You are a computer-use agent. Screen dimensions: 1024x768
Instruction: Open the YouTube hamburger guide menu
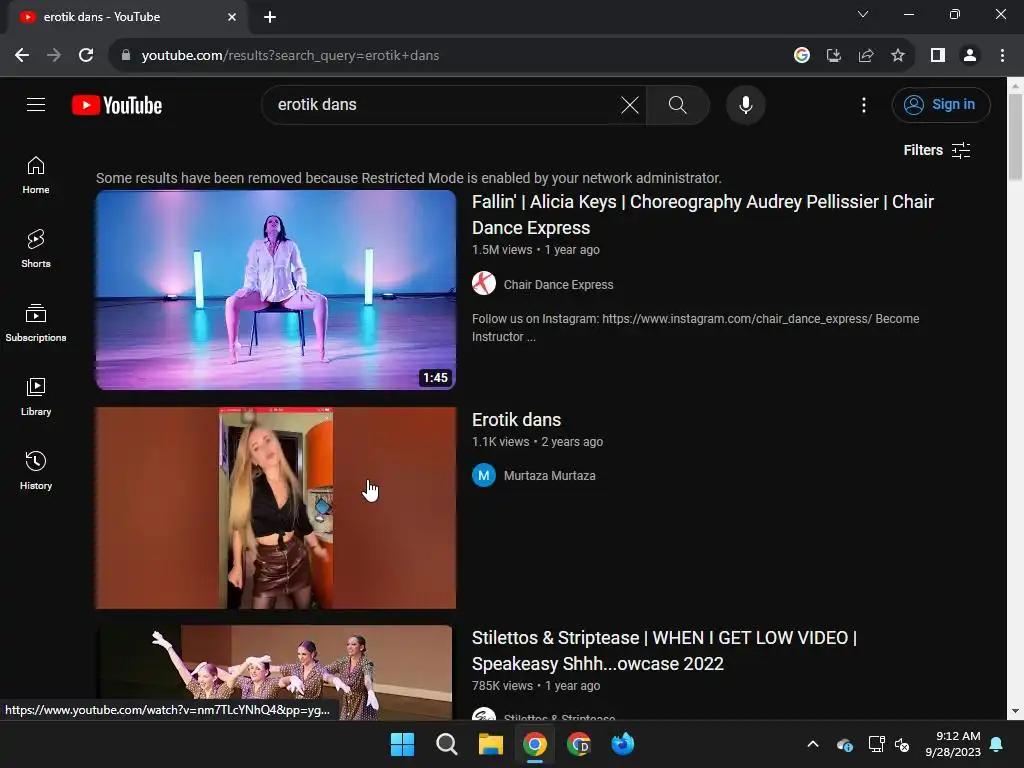coord(36,104)
